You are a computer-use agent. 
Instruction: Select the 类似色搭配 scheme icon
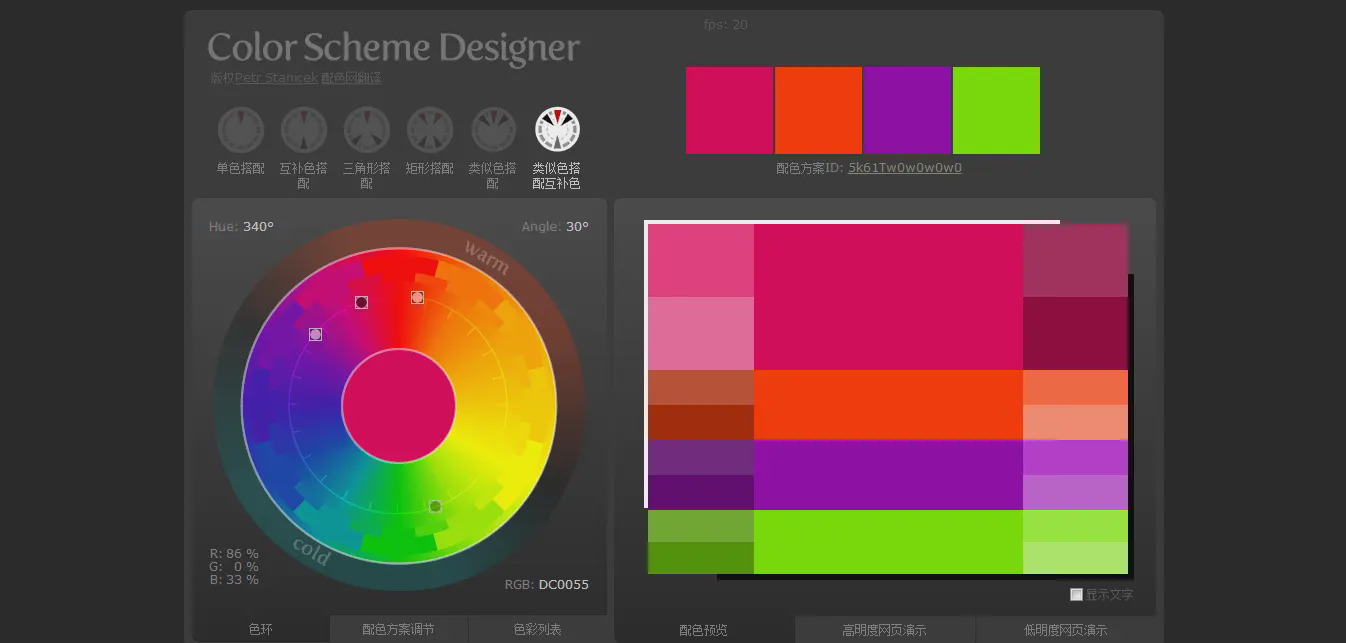coord(493,130)
